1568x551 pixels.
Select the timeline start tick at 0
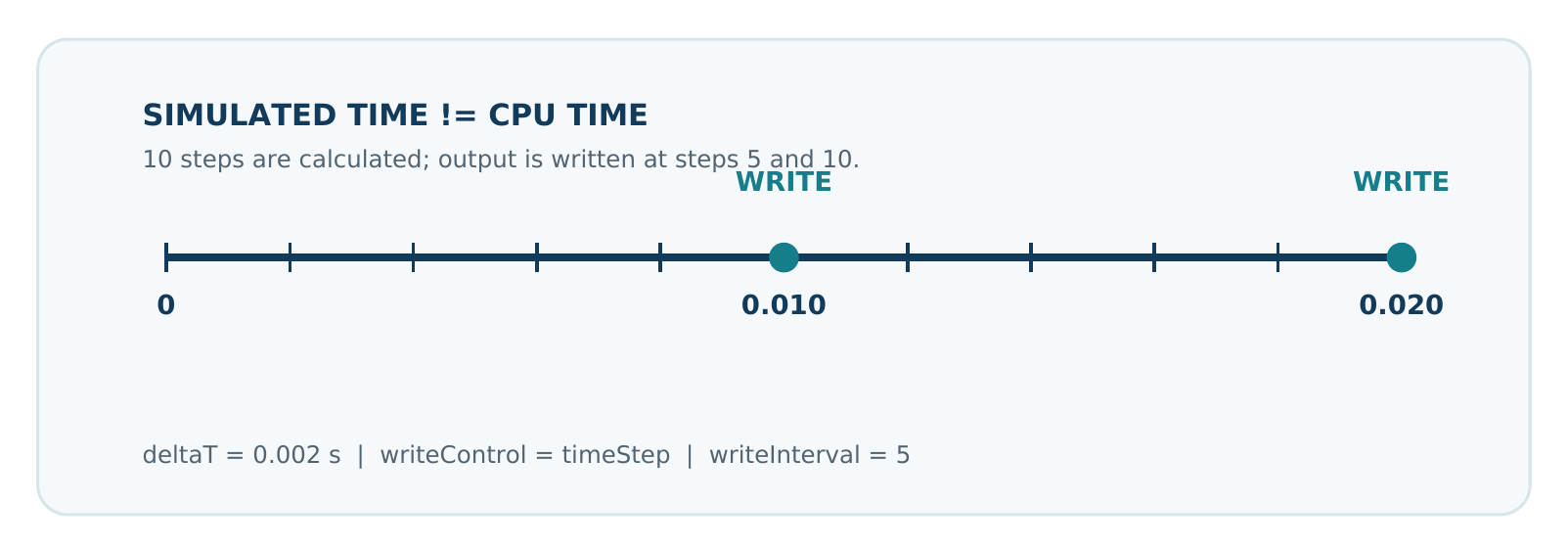point(166,257)
